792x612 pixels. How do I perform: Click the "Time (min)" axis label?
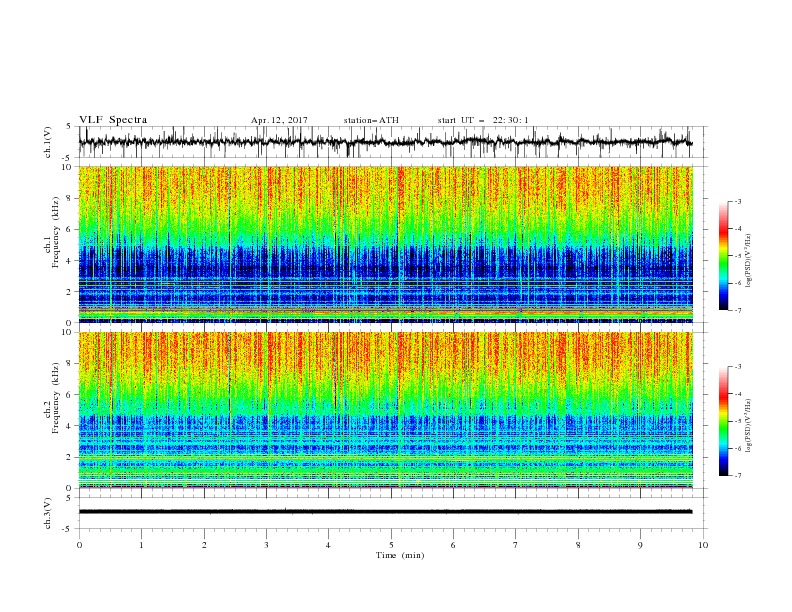tap(400, 555)
